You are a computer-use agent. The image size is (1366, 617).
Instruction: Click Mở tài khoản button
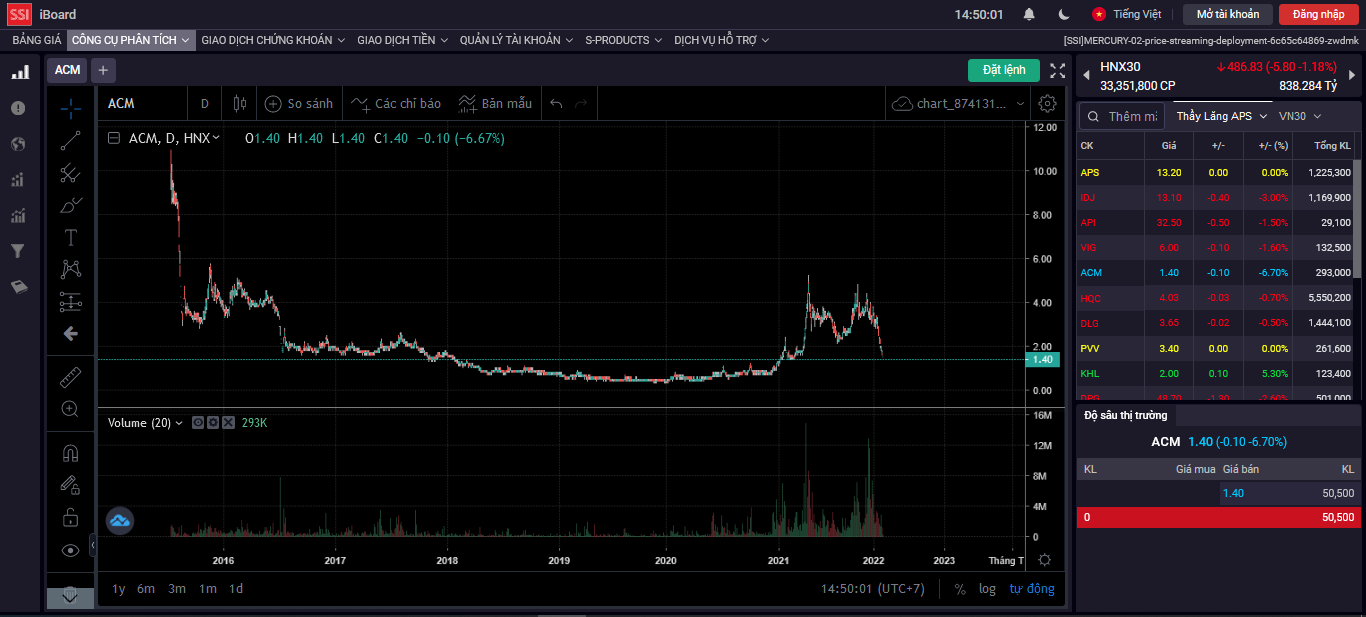[1228, 14]
